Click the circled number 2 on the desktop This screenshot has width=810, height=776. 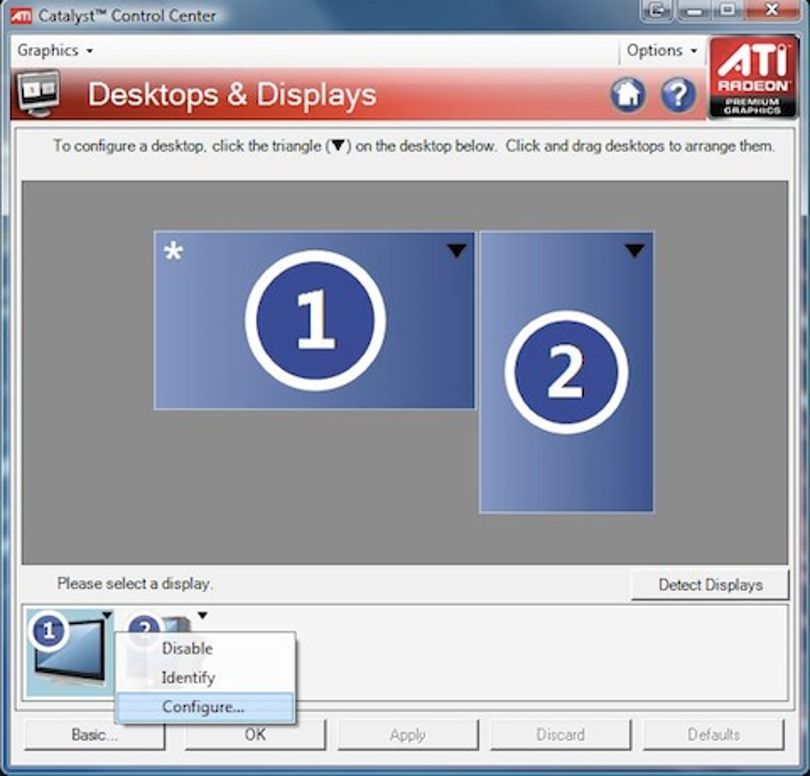pos(566,372)
